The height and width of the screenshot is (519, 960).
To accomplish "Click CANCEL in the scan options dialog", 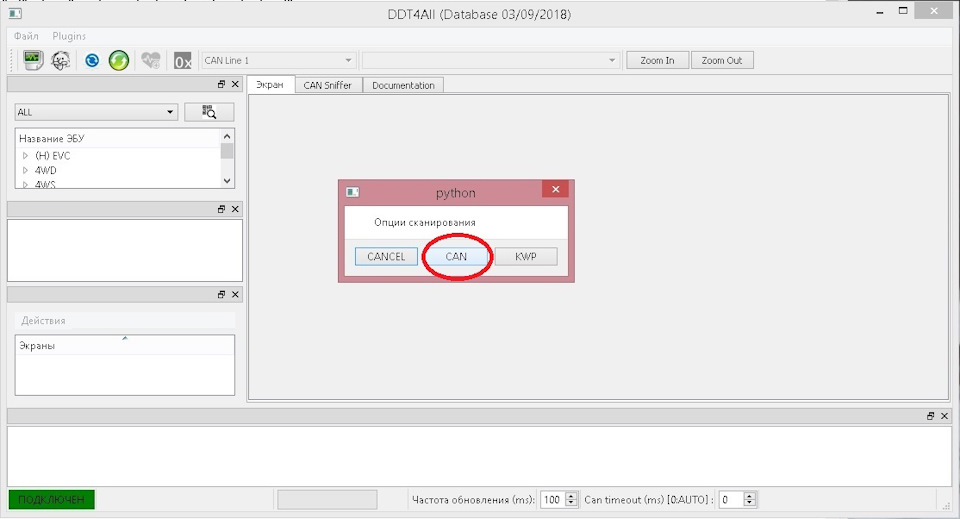I will pyautogui.click(x=386, y=256).
